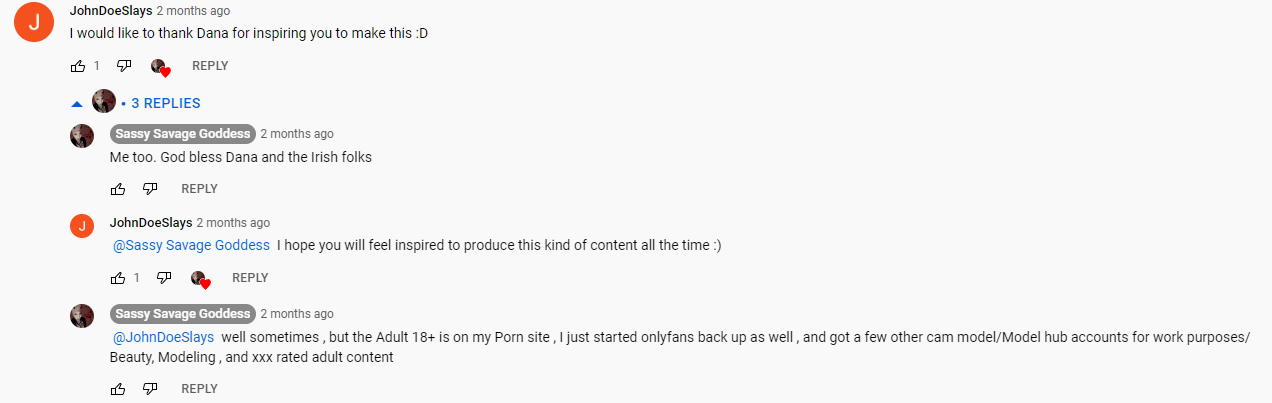The width and height of the screenshot is (1272, 403).
Task: Dislike the 'feel inspired to produce' reply
Action: pos(164,278)
